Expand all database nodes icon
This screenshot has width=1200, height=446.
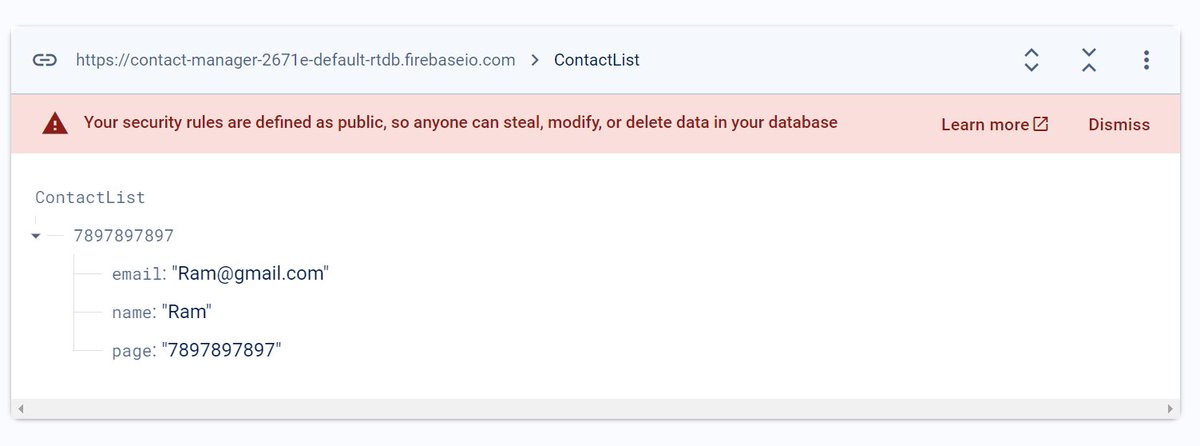(x=1032, y=60)
